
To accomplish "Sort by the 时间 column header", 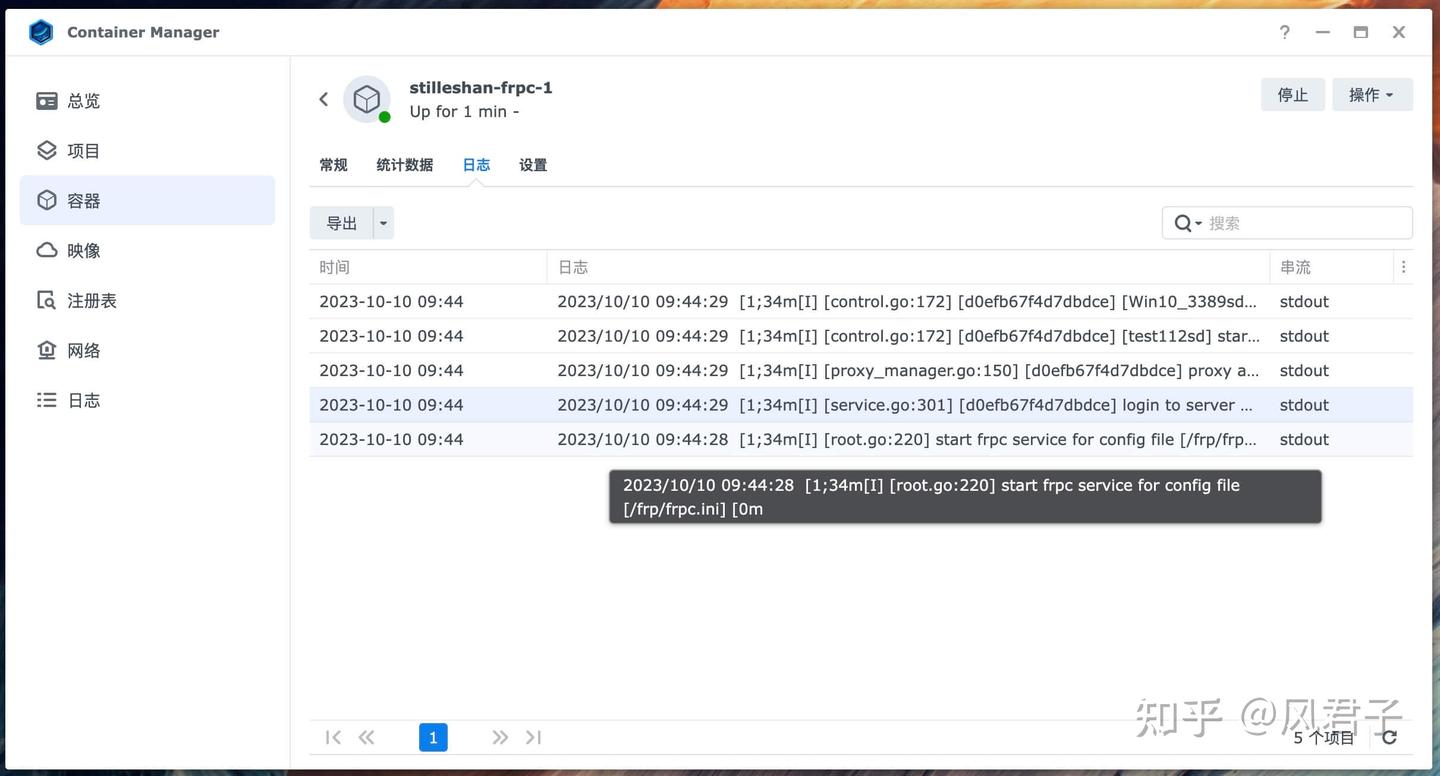I will tap(428, 267).
